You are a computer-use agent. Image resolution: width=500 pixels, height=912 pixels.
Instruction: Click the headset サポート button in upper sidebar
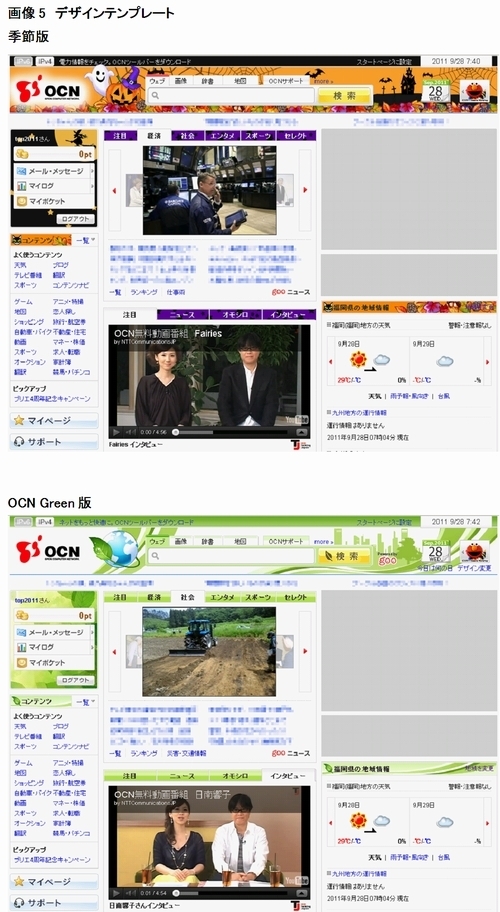(53, 441)
